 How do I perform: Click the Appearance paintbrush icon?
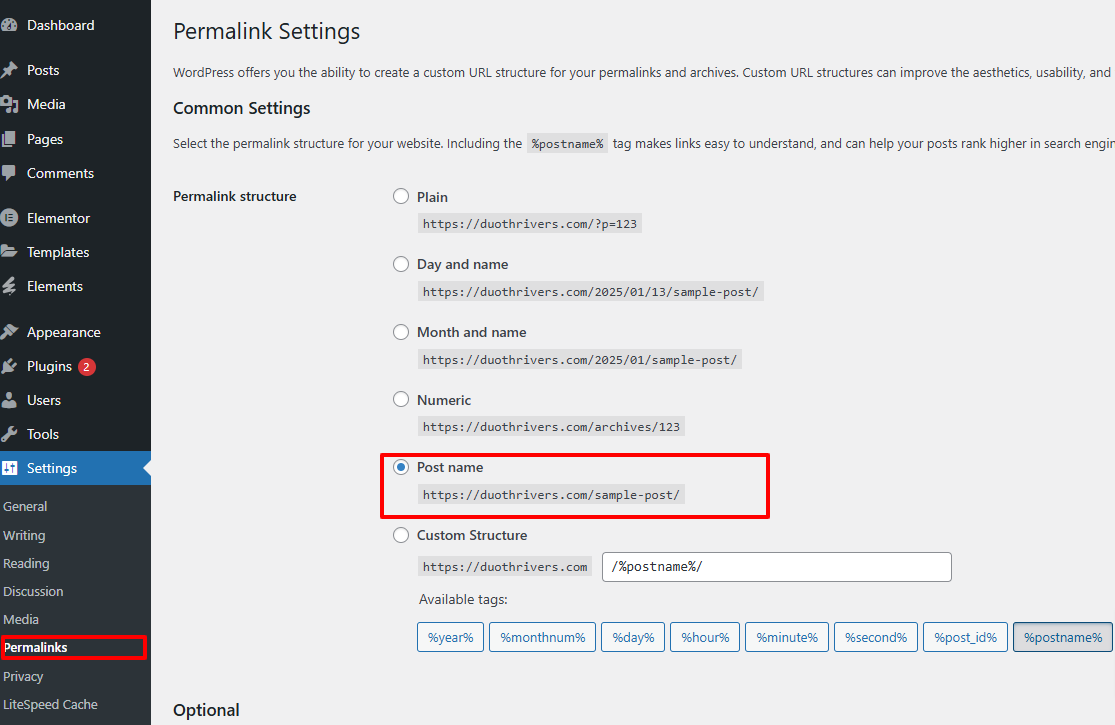[9, 332]
